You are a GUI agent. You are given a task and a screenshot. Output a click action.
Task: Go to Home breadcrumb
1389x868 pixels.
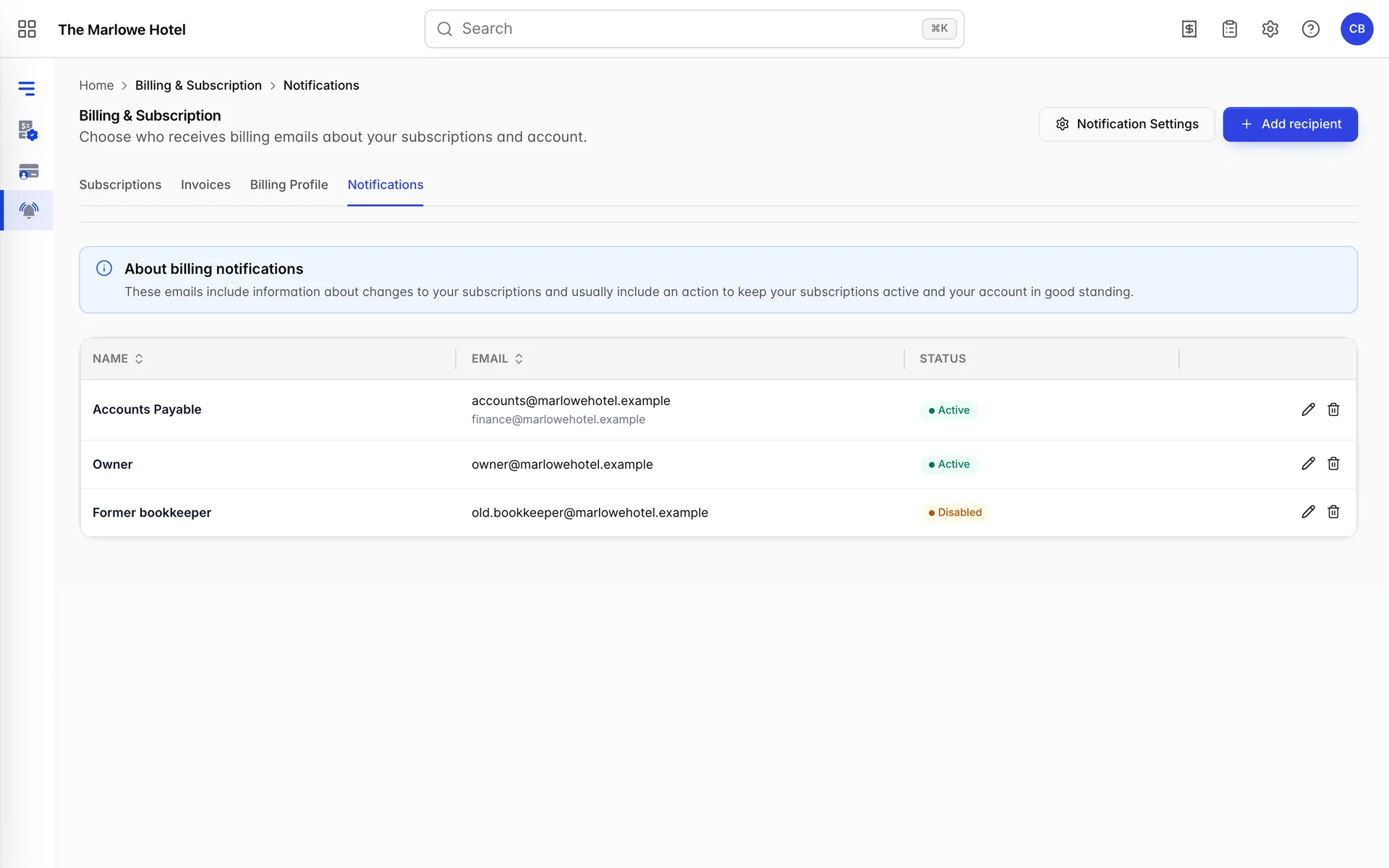pyautogui.click(x=96, y=85)
